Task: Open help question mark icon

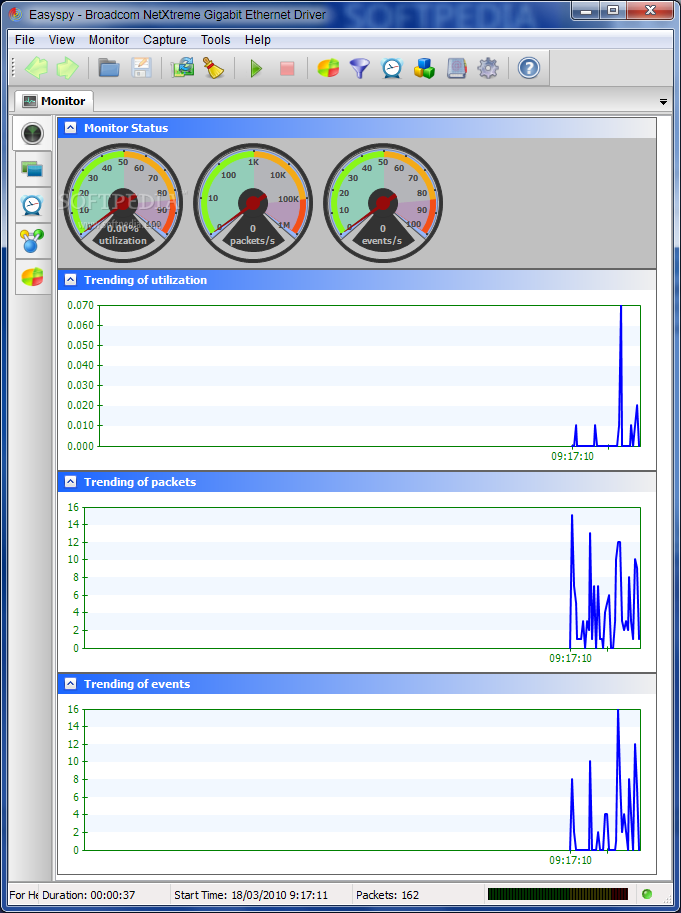Action: (x=529, y=68)
